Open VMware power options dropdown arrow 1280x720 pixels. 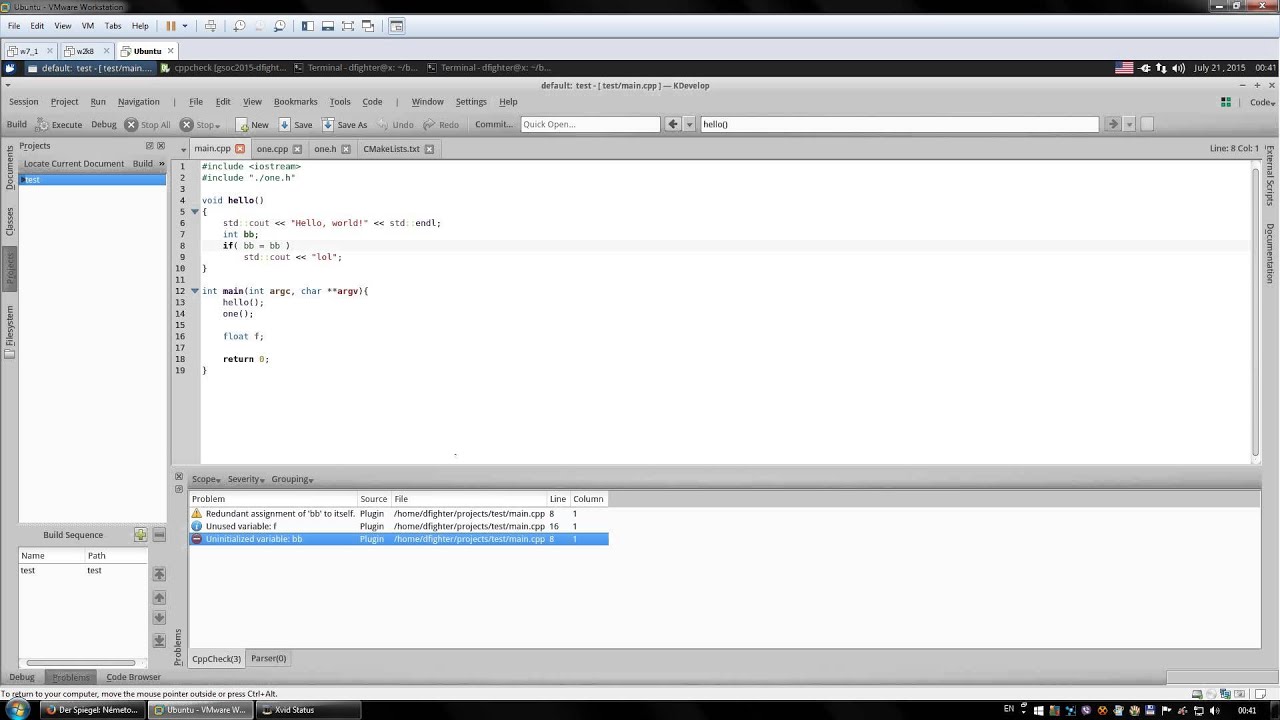[x=184, y=26]
